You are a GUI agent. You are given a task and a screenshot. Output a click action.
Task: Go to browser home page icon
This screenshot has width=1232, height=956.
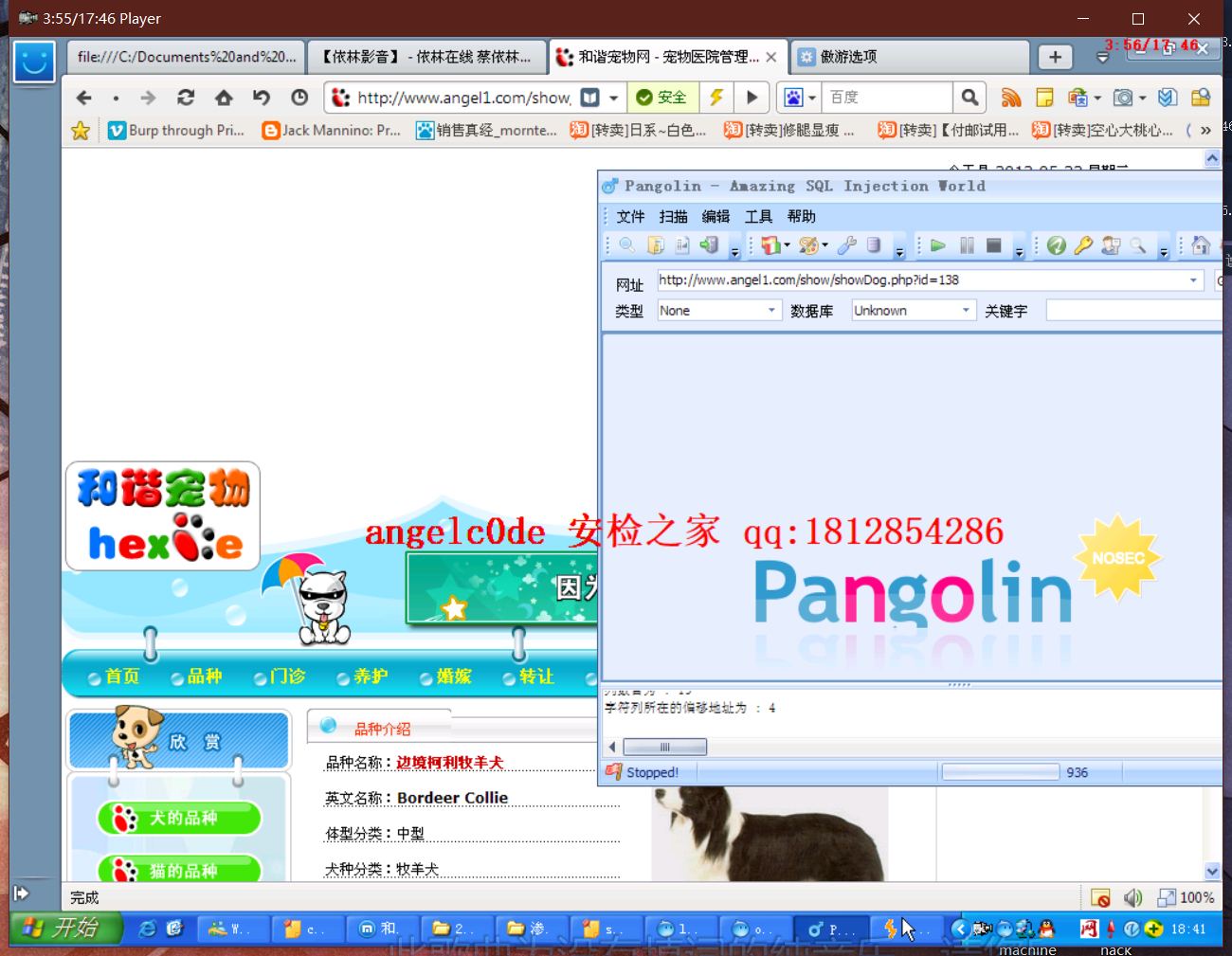(224, 98)
